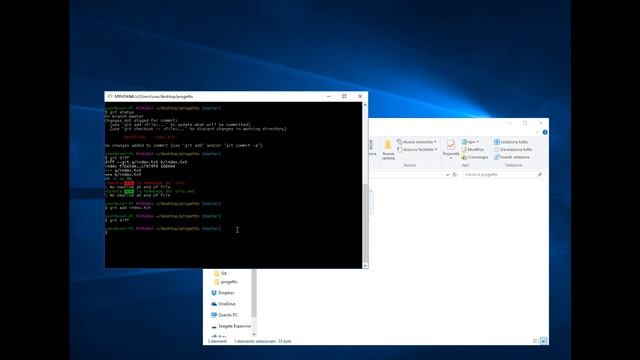The image size is (640, 360).
Task: Switch Explorer to large icons view
Action: [544, 341]
